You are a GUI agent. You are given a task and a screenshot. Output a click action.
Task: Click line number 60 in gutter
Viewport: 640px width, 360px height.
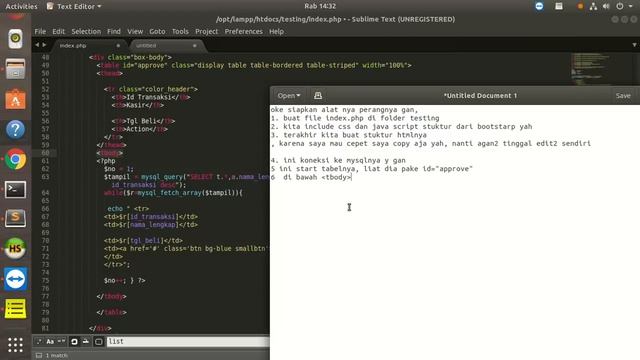pyautogui.click(x=45, y=153)
